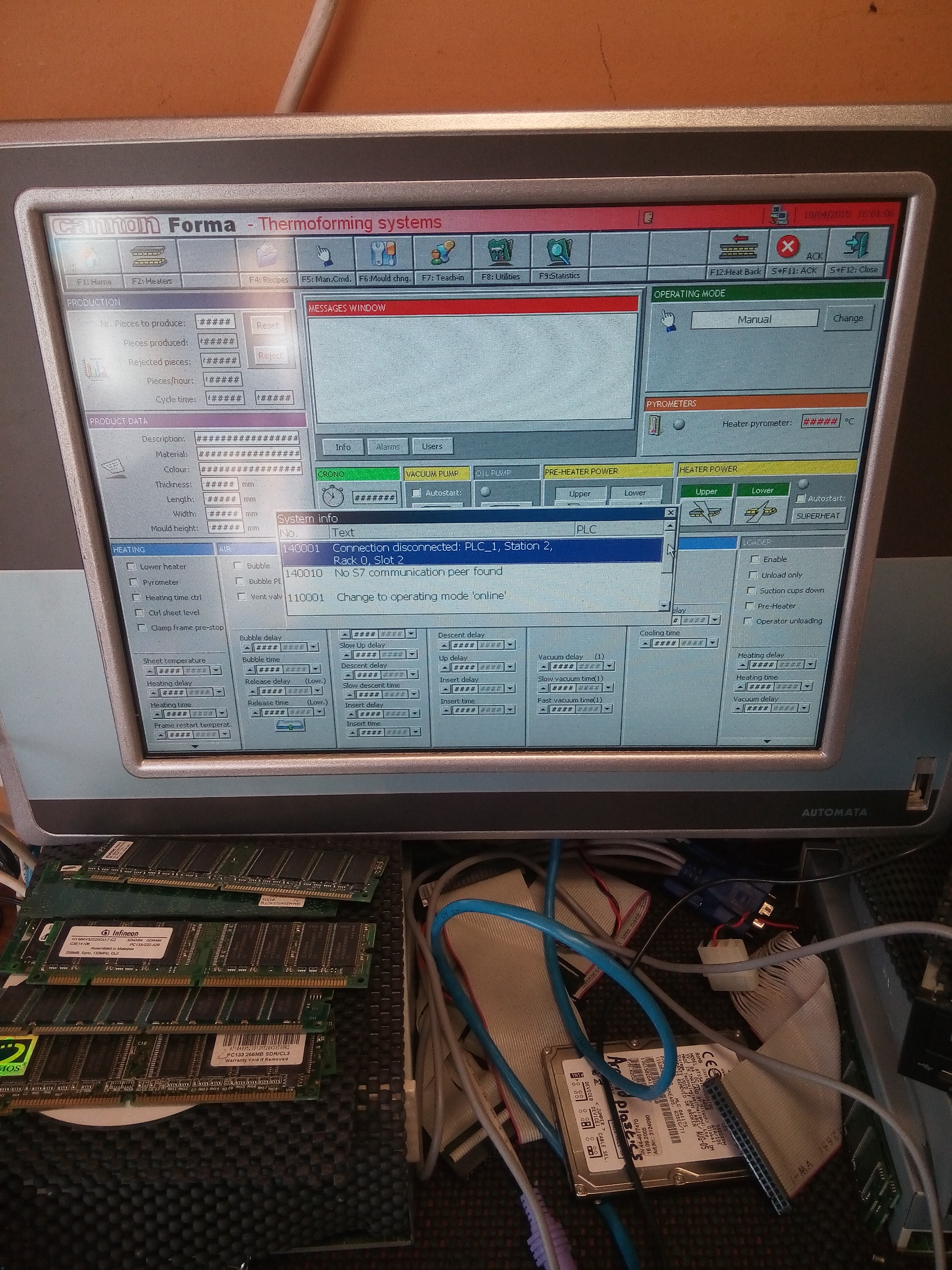Enable the Unload only checkbox
The image size is (952, 1270).
753,574
